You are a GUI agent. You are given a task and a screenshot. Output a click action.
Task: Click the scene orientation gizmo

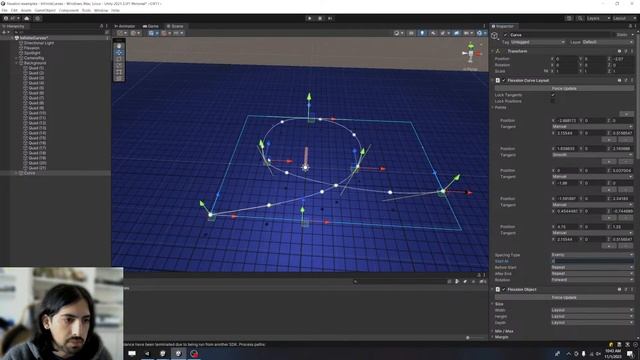point(471,53)
